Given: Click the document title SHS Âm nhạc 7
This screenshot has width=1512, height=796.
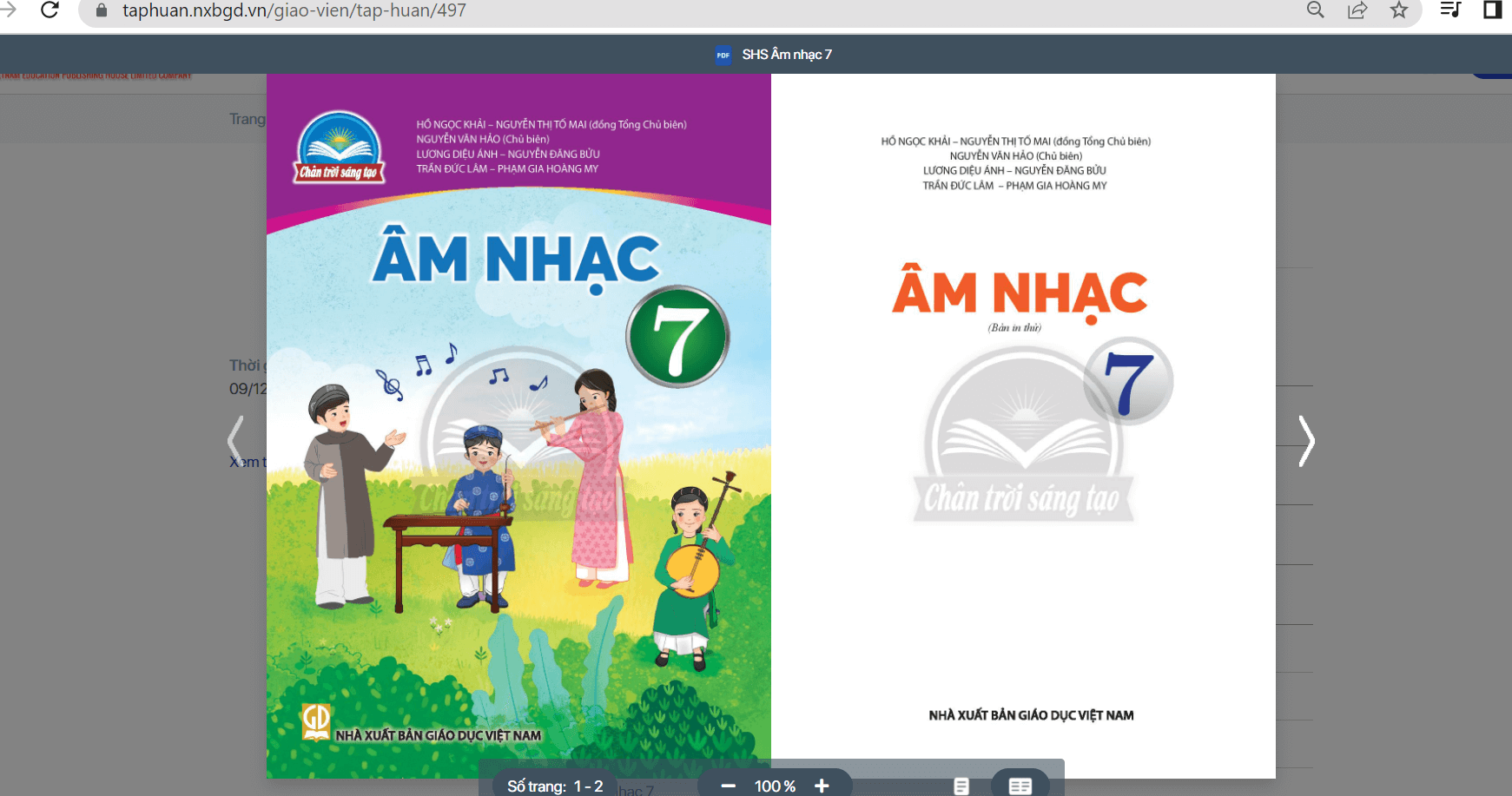Looking at the screenshot, I should point(787,55).
